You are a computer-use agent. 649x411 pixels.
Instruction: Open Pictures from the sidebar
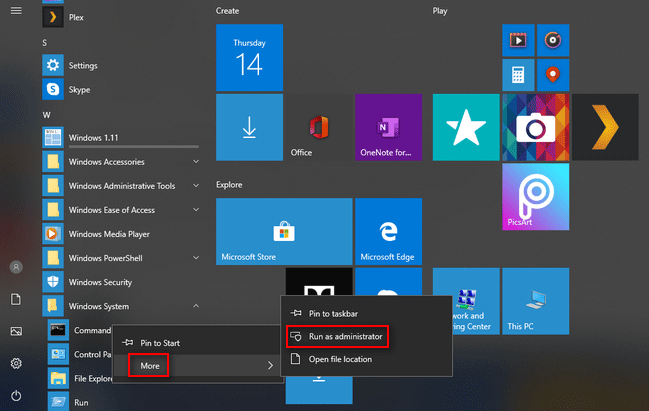coord(16,331)
